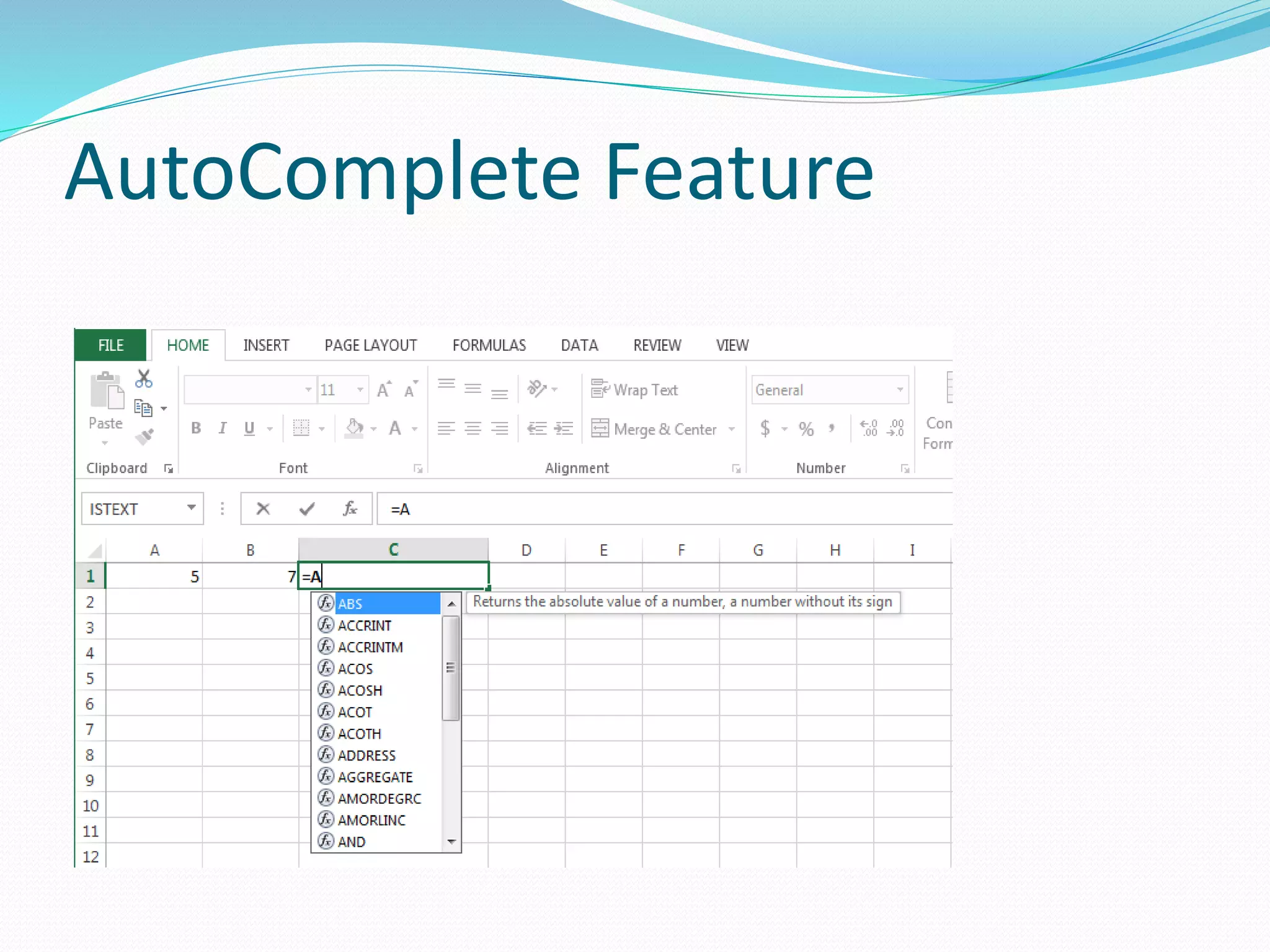Switch to HOME tab
Screen dimensions: 1270x952
pos(188,345)
